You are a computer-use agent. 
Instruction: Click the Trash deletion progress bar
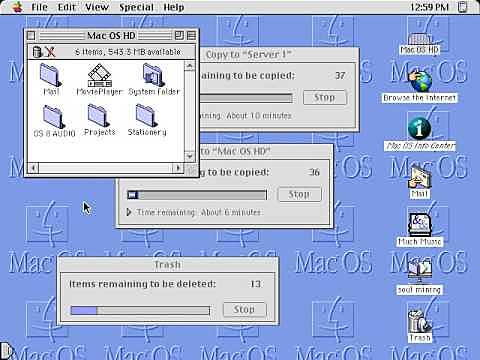coord(140,311)
